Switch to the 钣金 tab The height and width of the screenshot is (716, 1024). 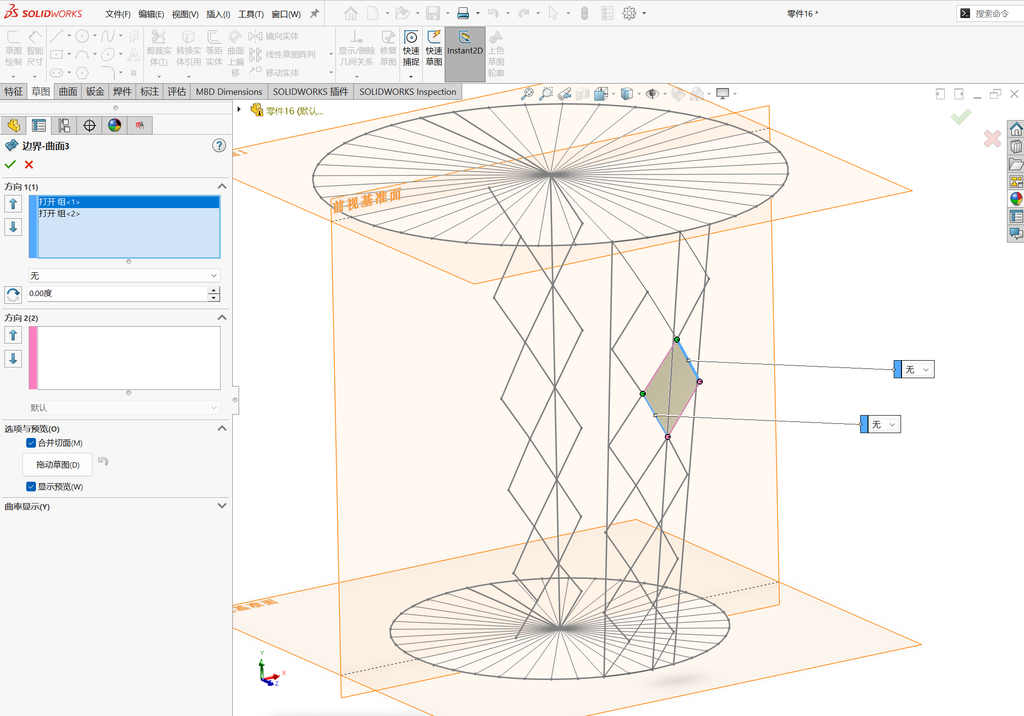tap(95, 91)
